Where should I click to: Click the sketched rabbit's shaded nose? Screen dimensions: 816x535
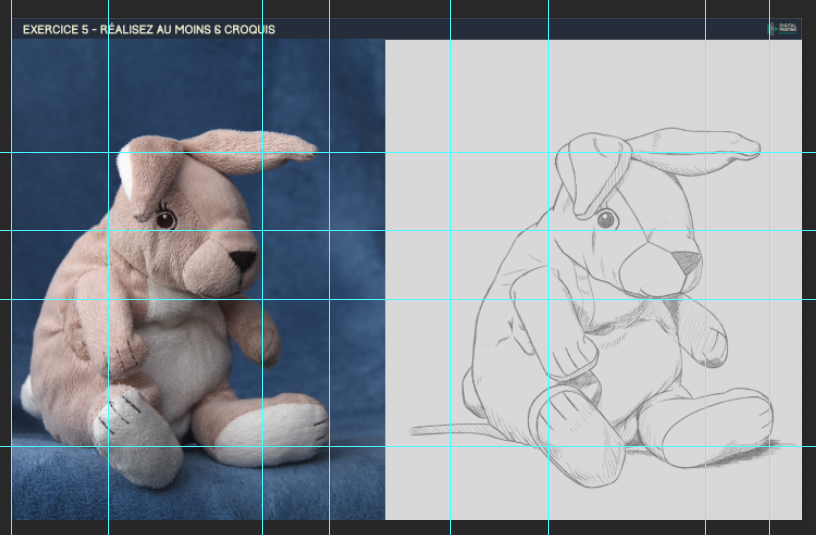coord(686,263)
